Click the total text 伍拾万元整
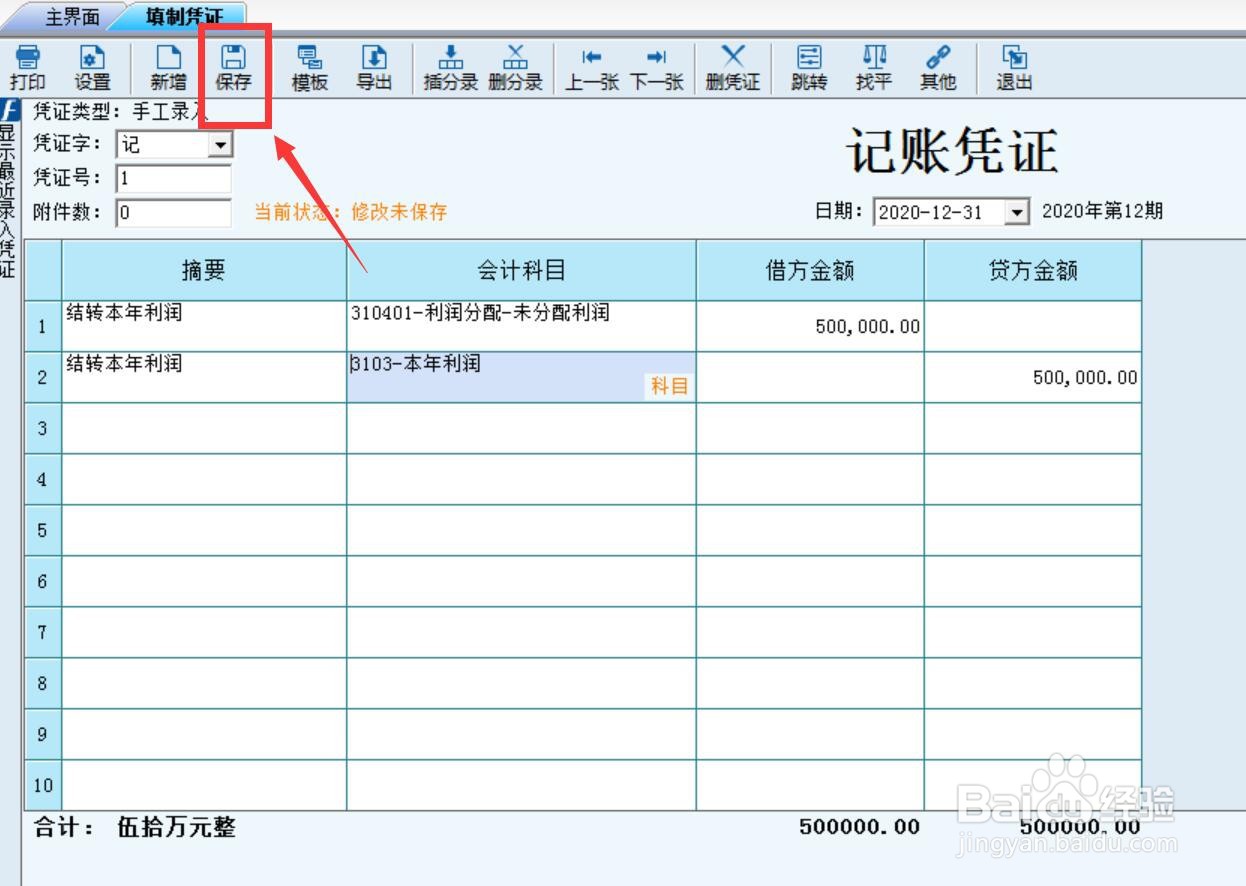Viewport: 1246px width, 886px height. pyautogui.click(x=176, y=827)
